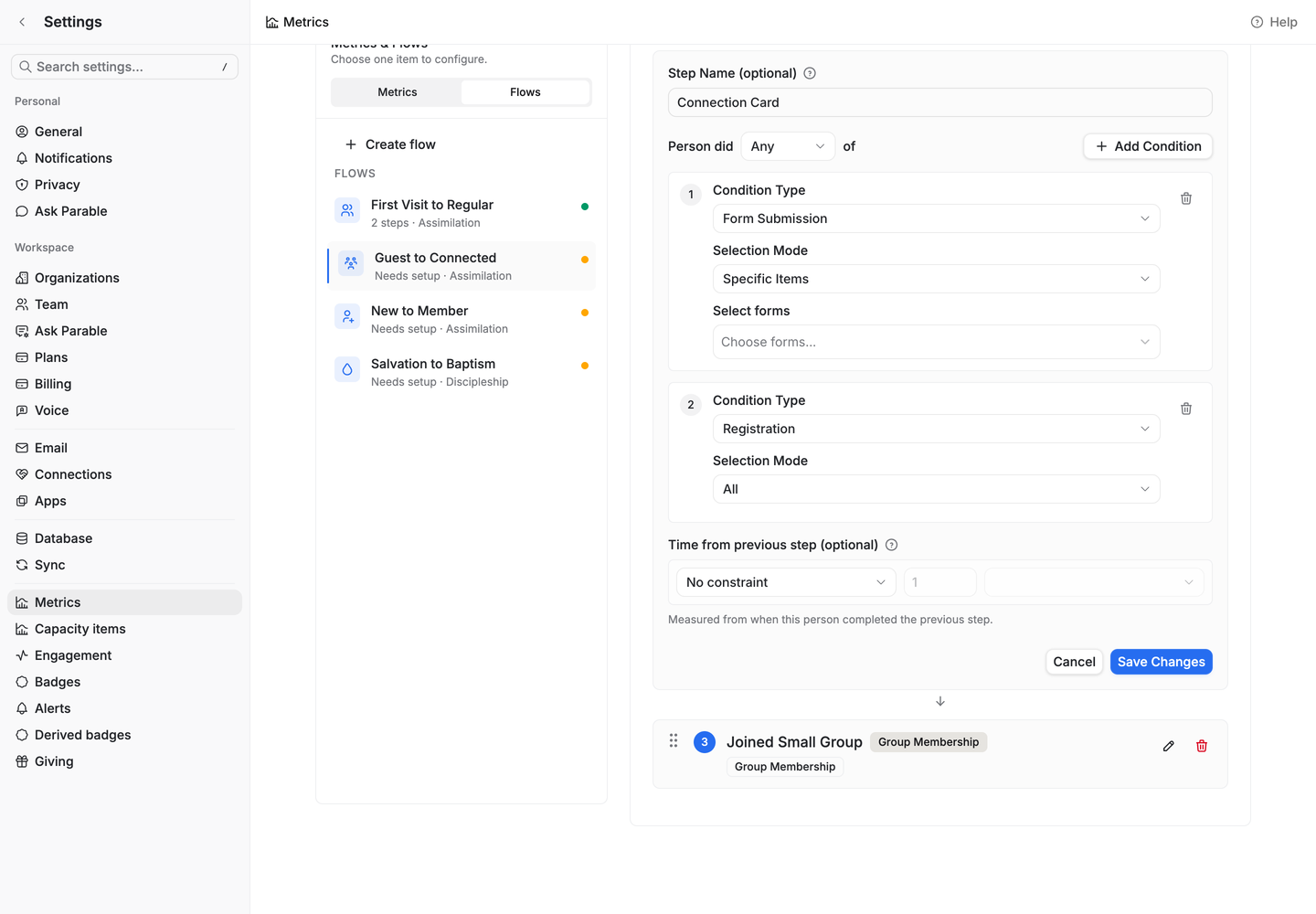Select the Salvation to Baptism flow

pos(462,372)
